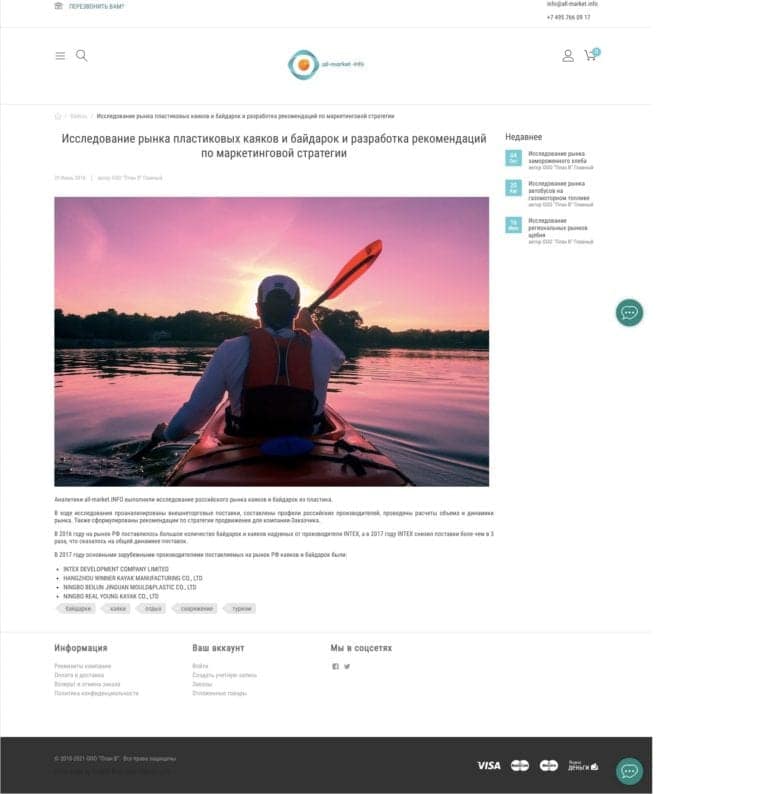
Task: Click the 'Перезвонить вам?' callback link
Action: tap(96, 6)
